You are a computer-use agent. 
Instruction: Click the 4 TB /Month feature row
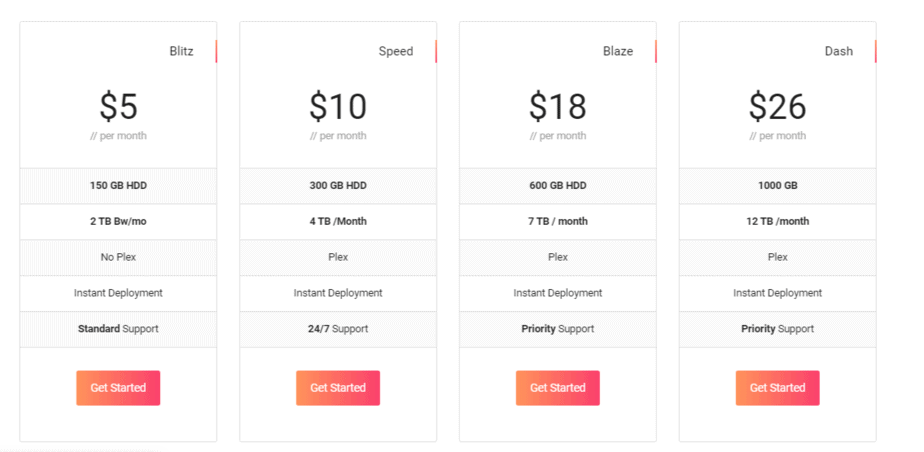coord(338,221)
